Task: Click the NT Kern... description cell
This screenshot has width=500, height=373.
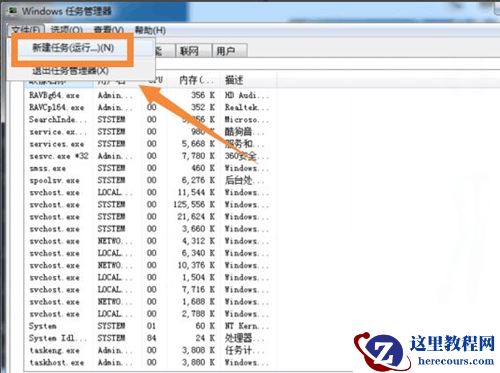Action: click(246, 326)
